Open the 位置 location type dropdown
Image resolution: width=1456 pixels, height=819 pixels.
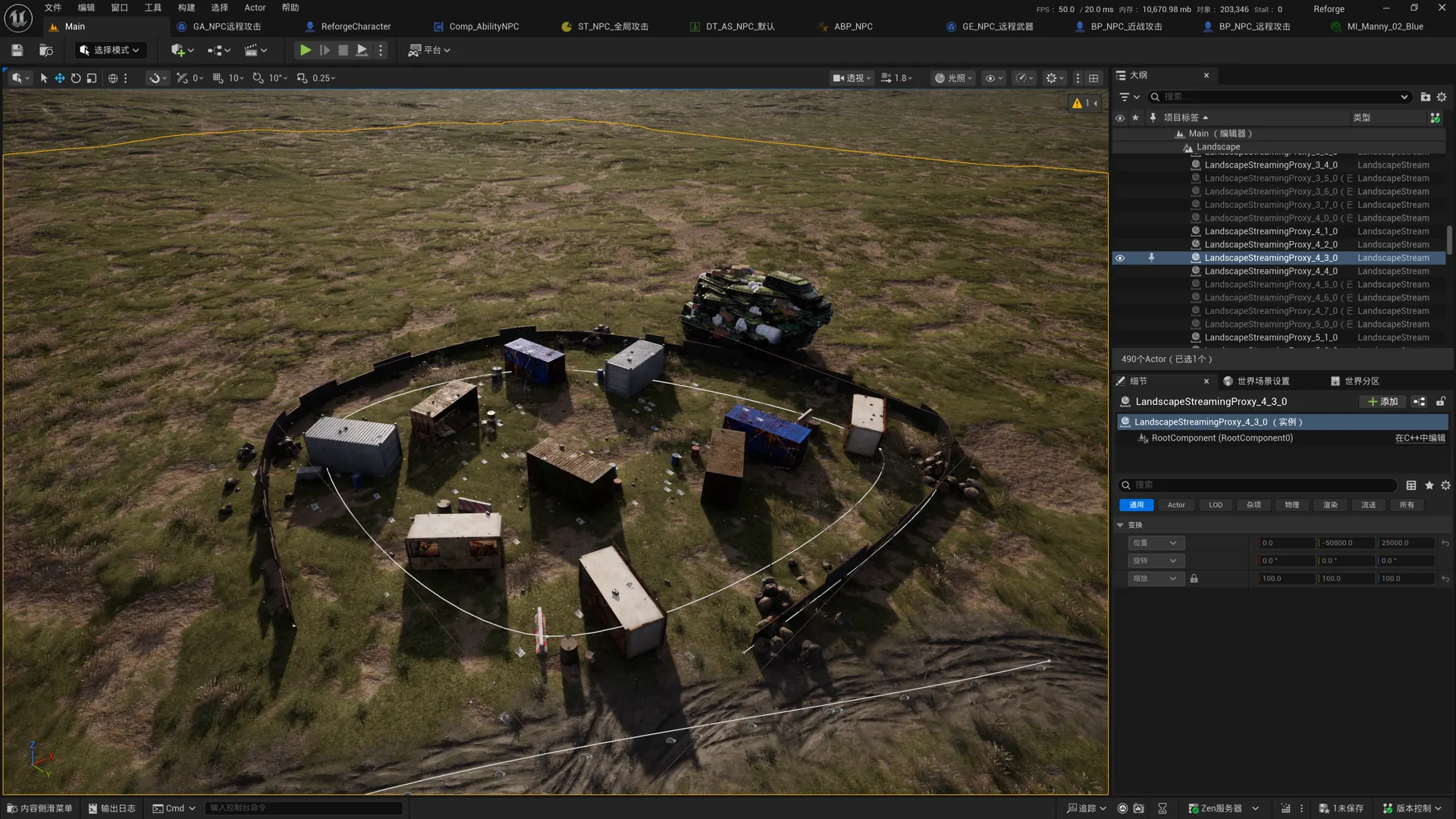[x=1155, y=543]
